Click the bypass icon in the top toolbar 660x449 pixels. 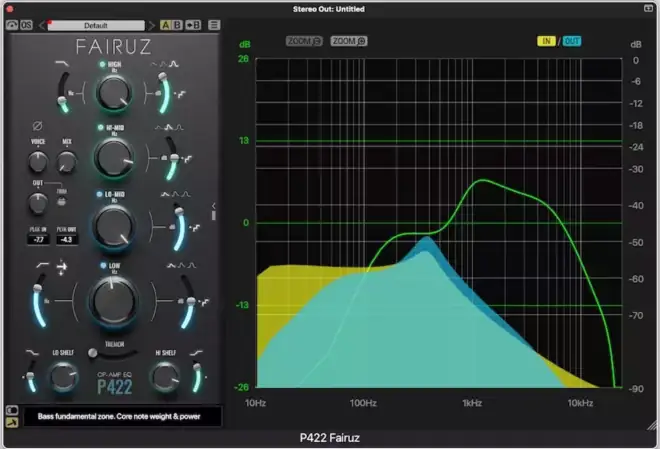pyautogui.click(x=12, y=25)
